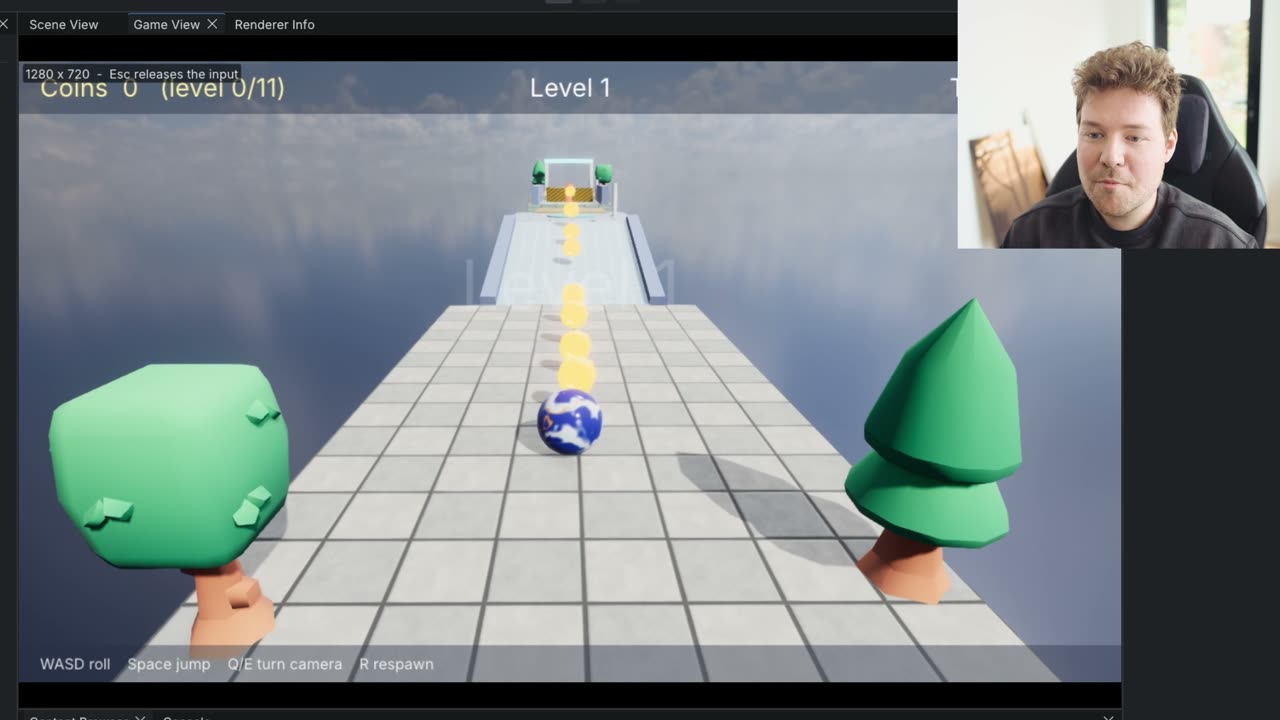Click the cone-shaped pine tree

point(935,450)
